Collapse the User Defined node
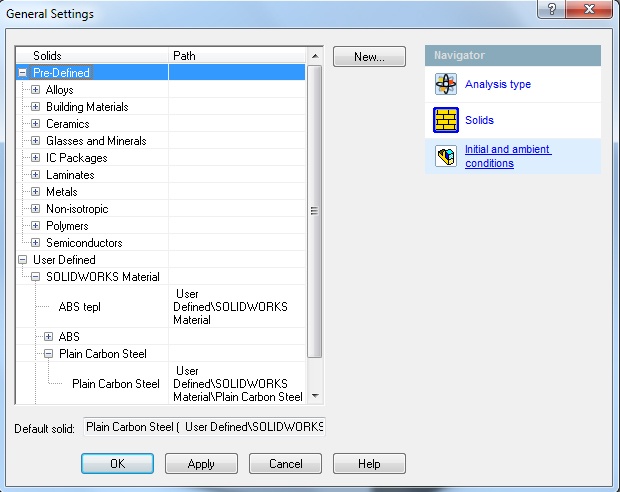This screenshot has height=492, width=620. click(23, 259)
